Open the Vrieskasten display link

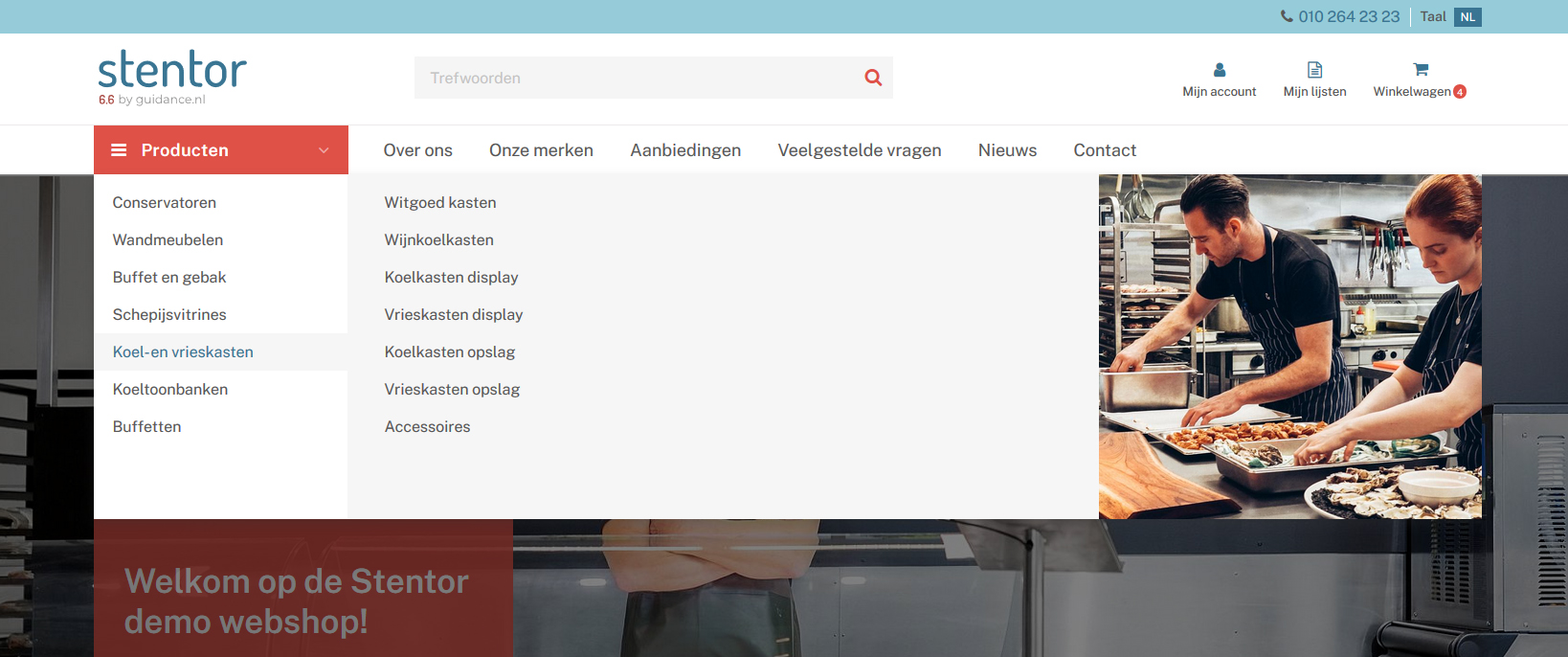click(x=453, y=315)
